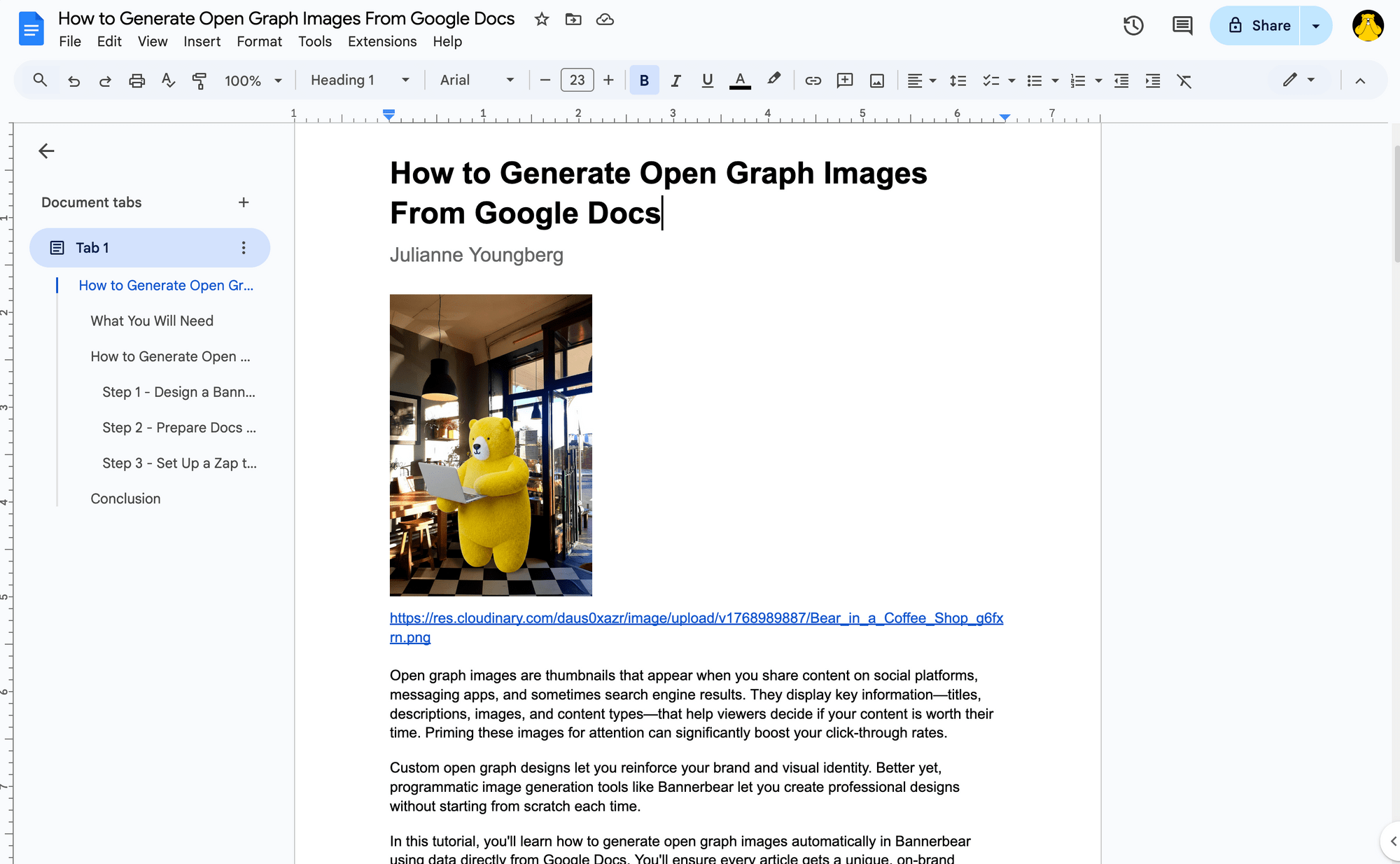
Task: Click the font size input field
Action: point(577,81)
